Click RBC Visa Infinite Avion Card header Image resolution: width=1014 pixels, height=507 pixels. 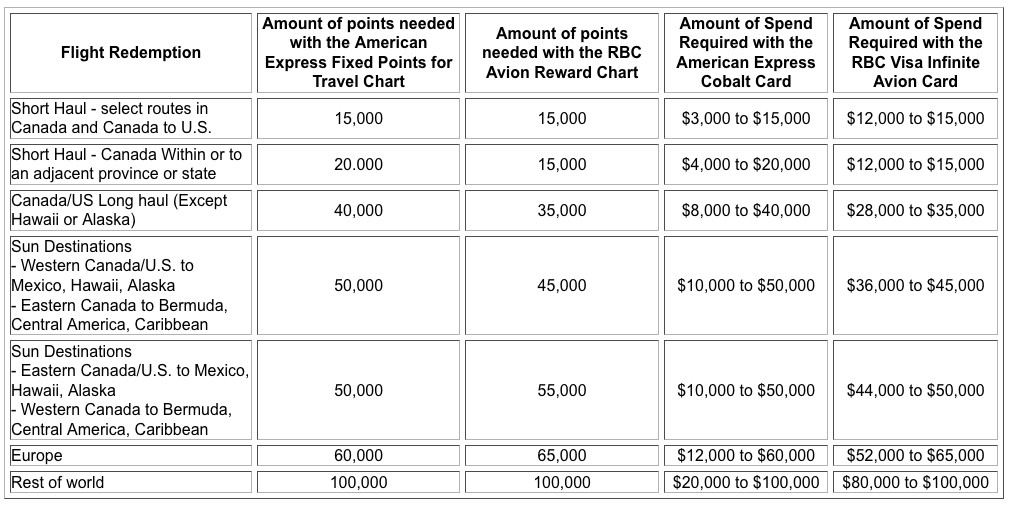[915, 52]
